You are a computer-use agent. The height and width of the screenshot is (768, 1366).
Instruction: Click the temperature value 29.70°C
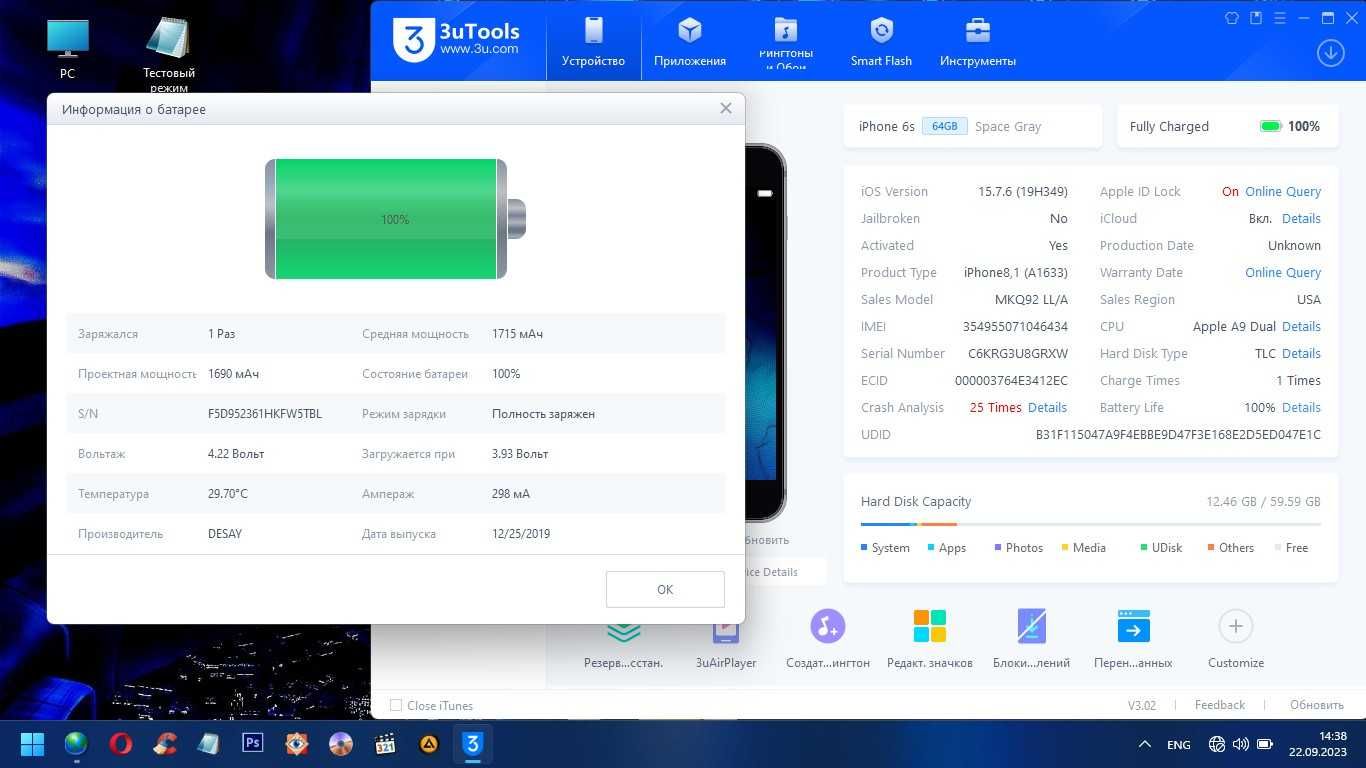click(x=228, y=493)
